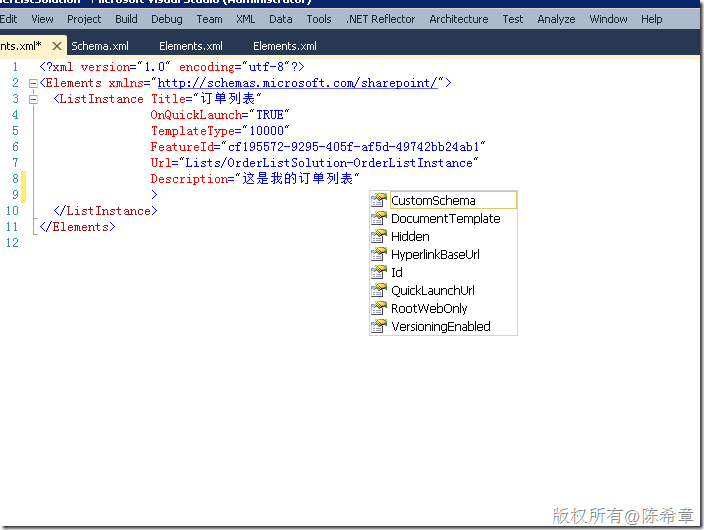704x530 pixels.
Task: Collapse the Elements node outline
Action: pos(33,83)
